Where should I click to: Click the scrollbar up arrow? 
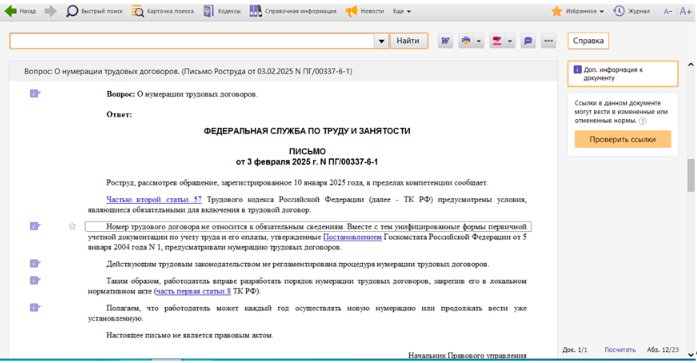690,65
